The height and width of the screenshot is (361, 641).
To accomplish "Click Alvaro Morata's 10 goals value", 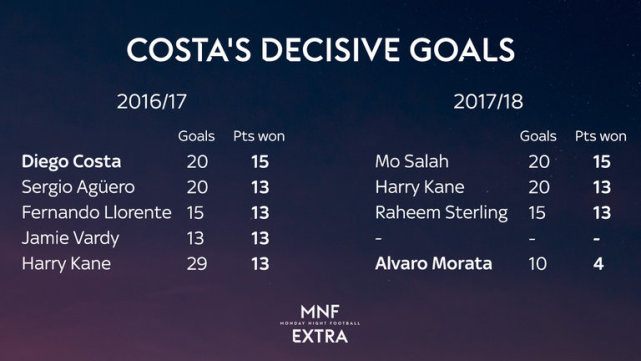I will coord(538,264).
